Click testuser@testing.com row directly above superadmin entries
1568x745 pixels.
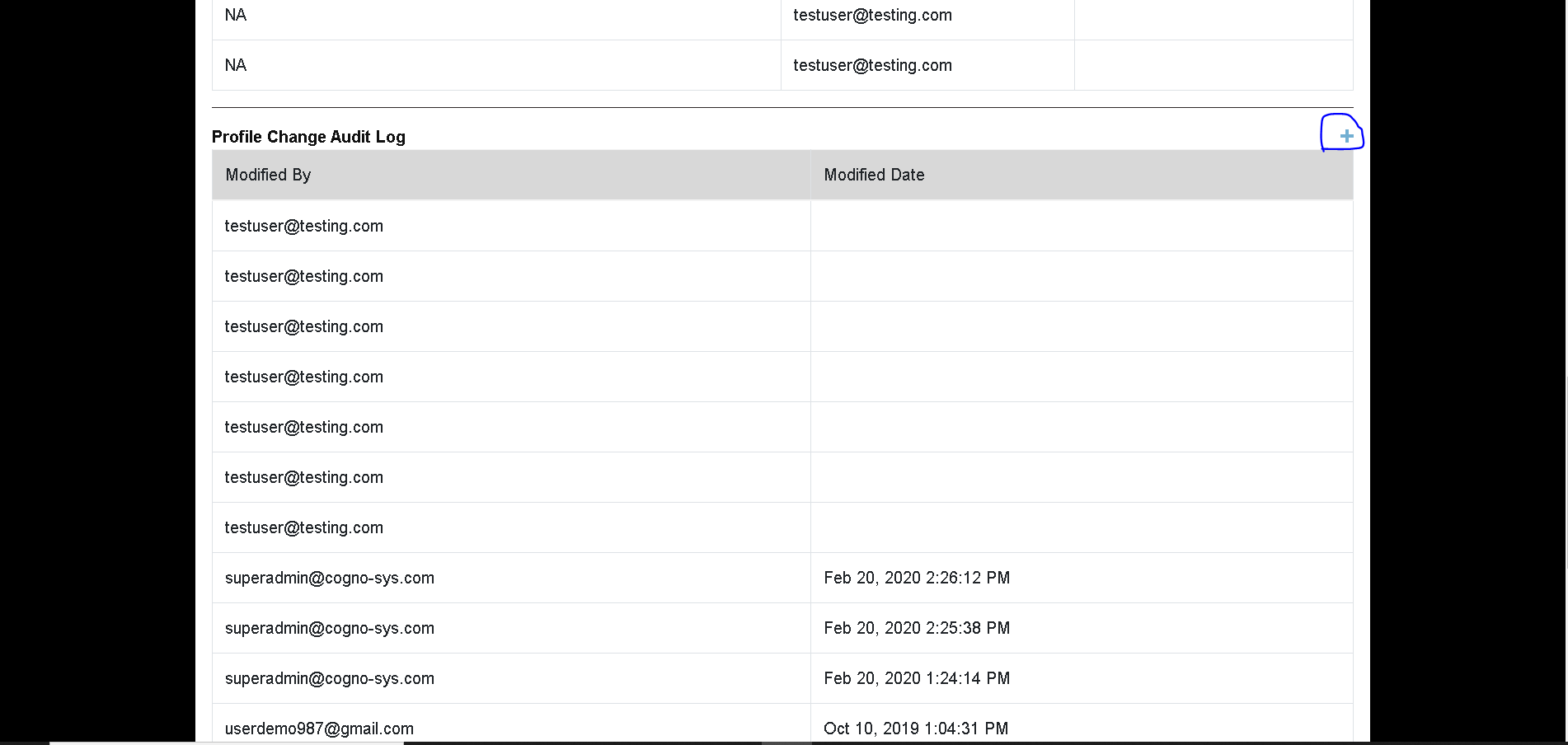click(304, 527)
